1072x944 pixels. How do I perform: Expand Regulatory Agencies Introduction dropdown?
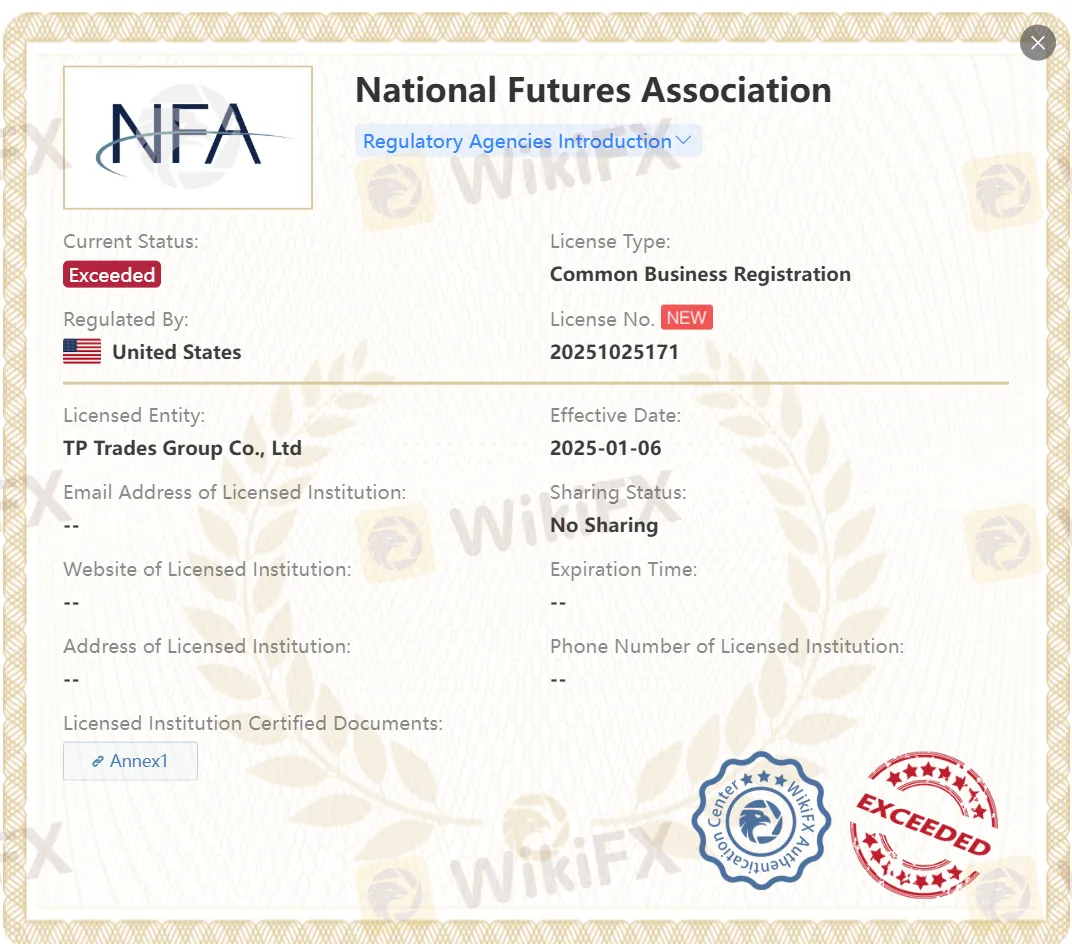(527, 141)
